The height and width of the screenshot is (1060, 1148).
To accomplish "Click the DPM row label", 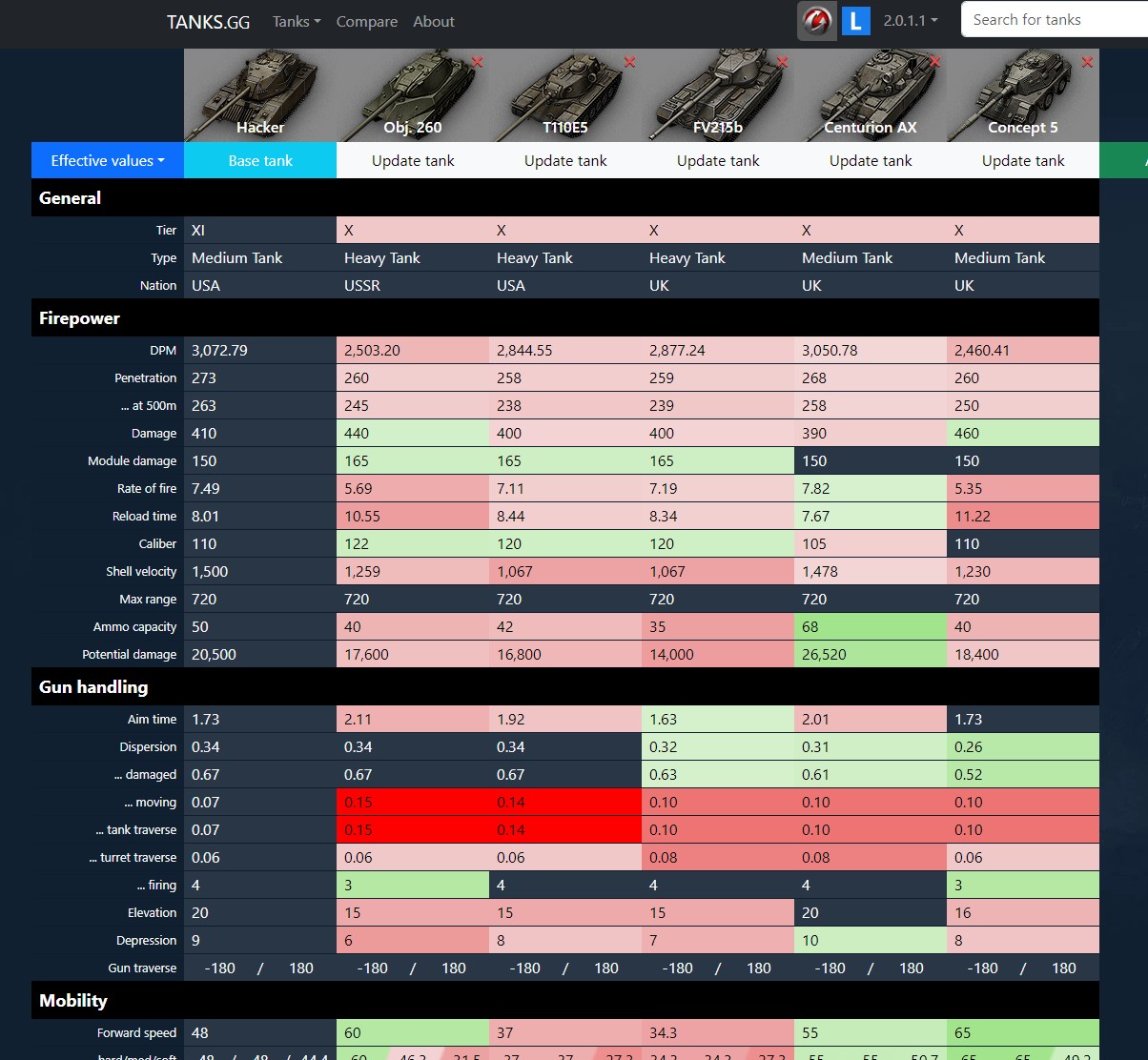I will pyautogui.click(x=163, y=350).
